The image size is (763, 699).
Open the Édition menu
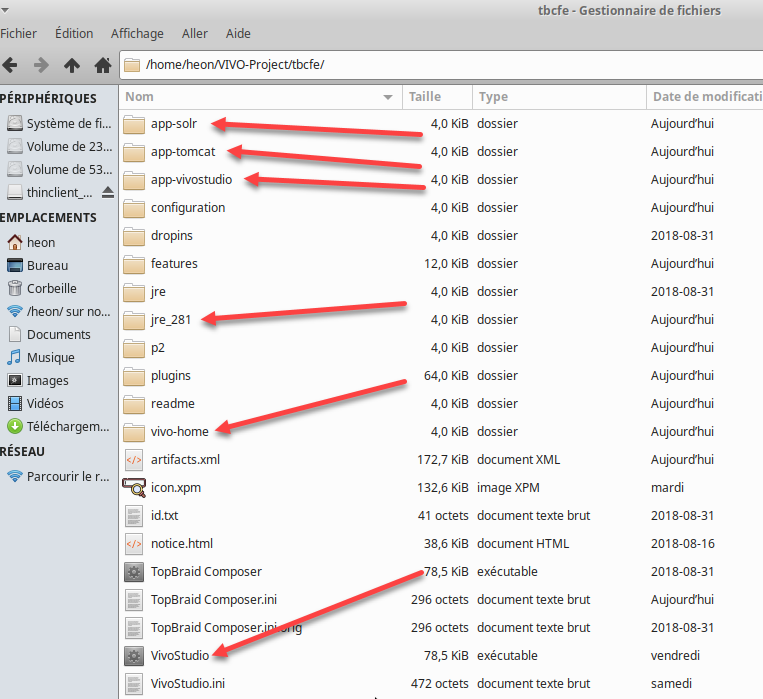[x=74, y=34]
